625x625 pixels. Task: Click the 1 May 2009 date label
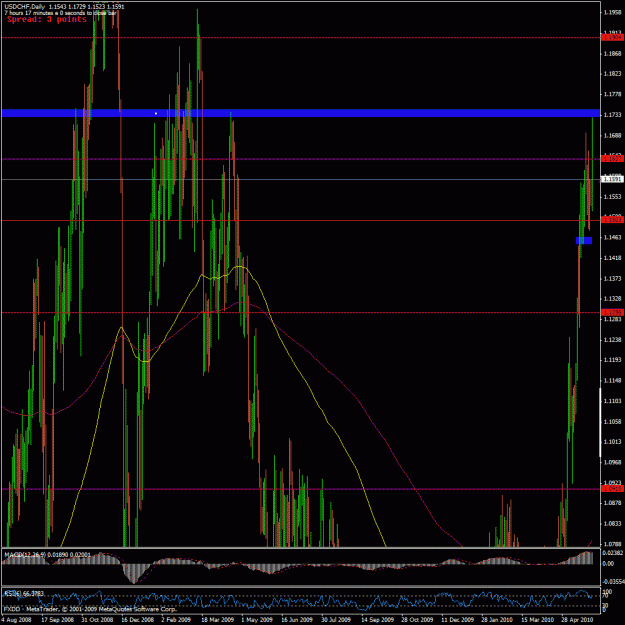256,620
